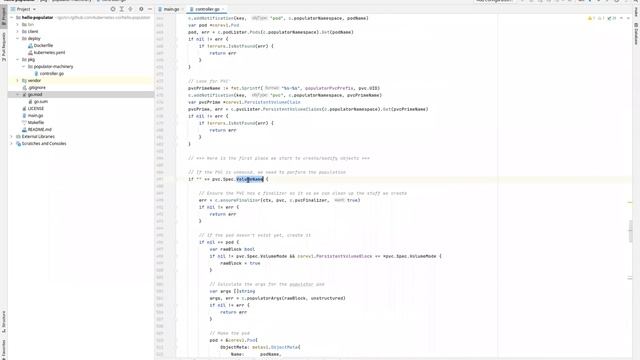Click 'var pvcPrime *corev1.PersistentVolumeClaim' line

pos(244,102)
